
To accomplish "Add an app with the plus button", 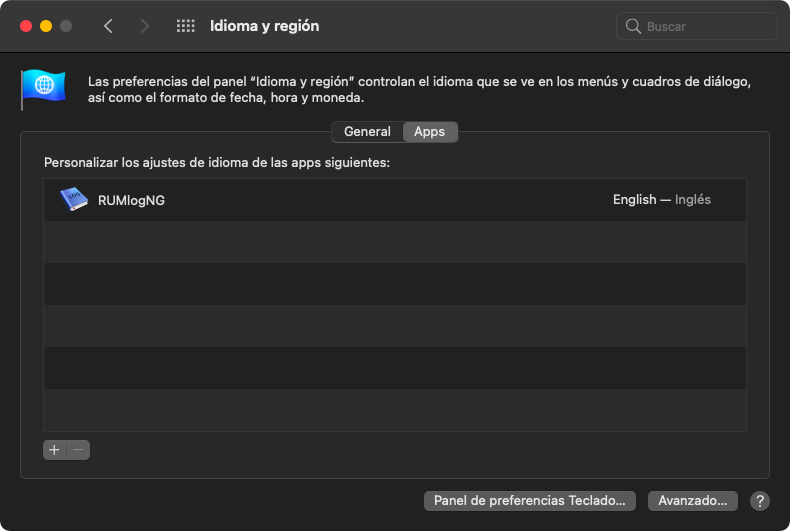I will pos(55,450).
